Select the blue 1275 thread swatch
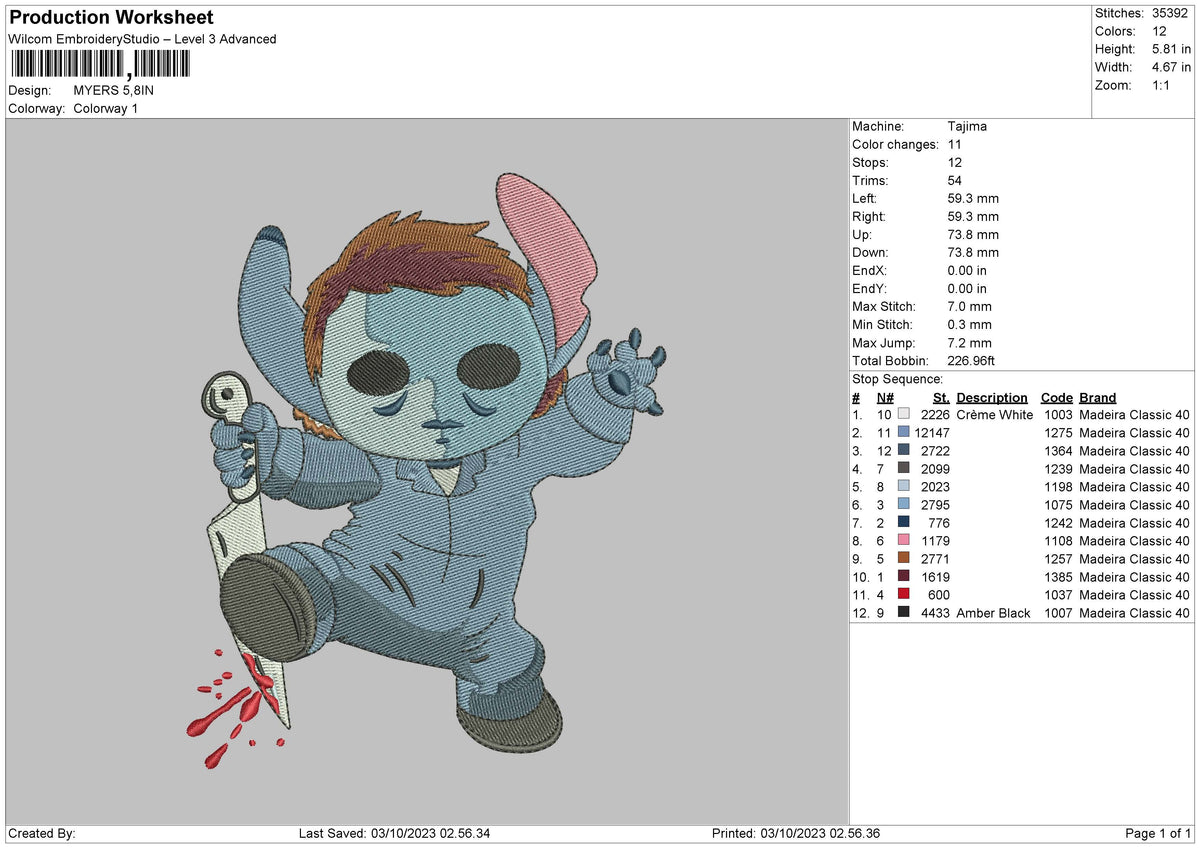Image resolution: width=1200 pixels, height=848 pixels. pos(904,433)
